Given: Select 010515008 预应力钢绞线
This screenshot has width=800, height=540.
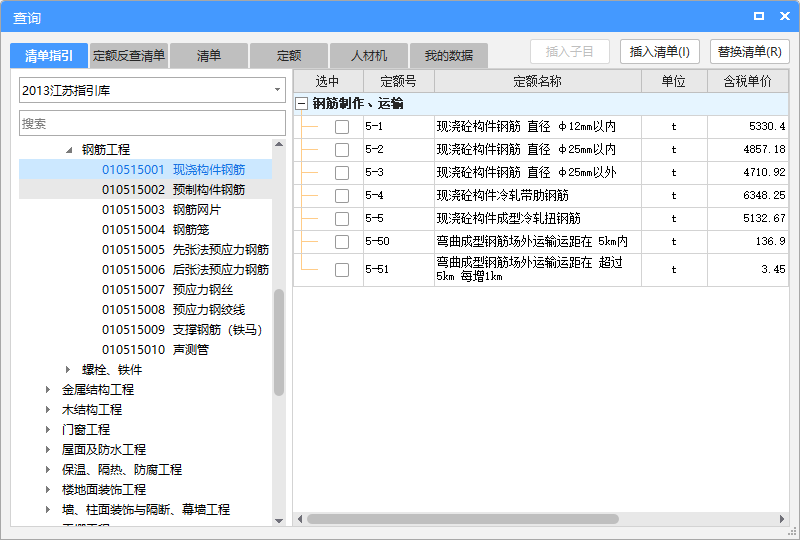Looking at the screenshot, I should coord(145,309).
